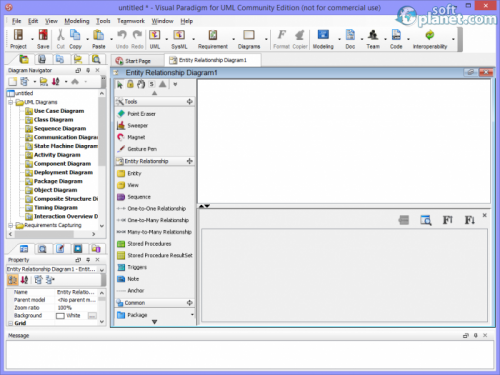500x375 pixels.
Task: Toggle the palette lock icon
Action: tap(130, 84)
